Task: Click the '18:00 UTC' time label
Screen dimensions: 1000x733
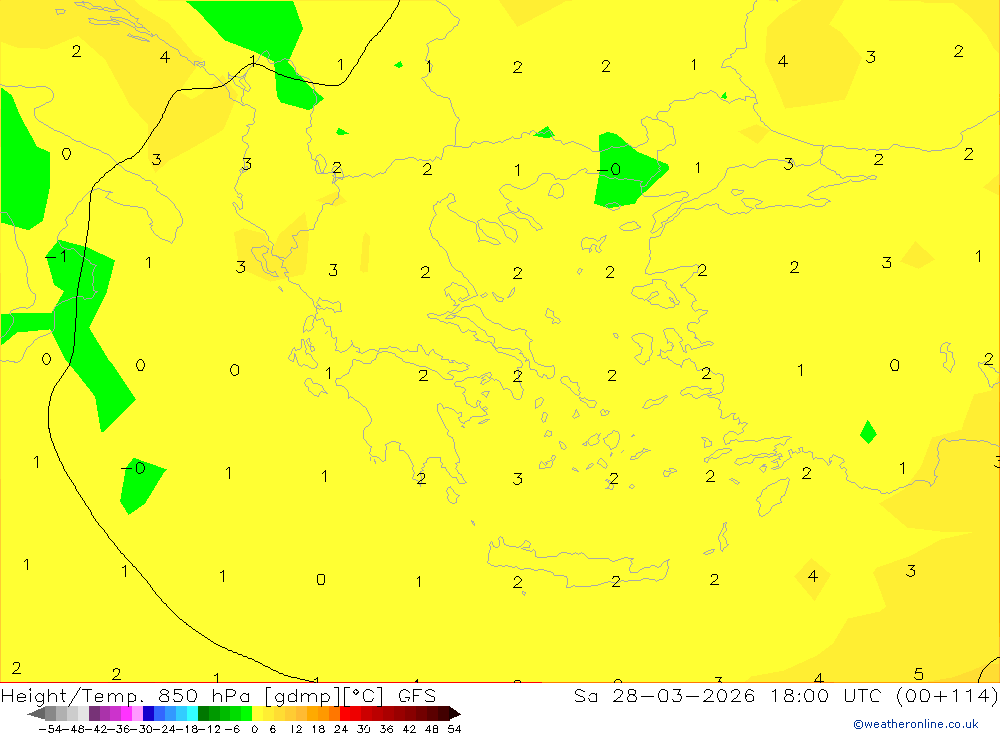Action: pos(825,696)
